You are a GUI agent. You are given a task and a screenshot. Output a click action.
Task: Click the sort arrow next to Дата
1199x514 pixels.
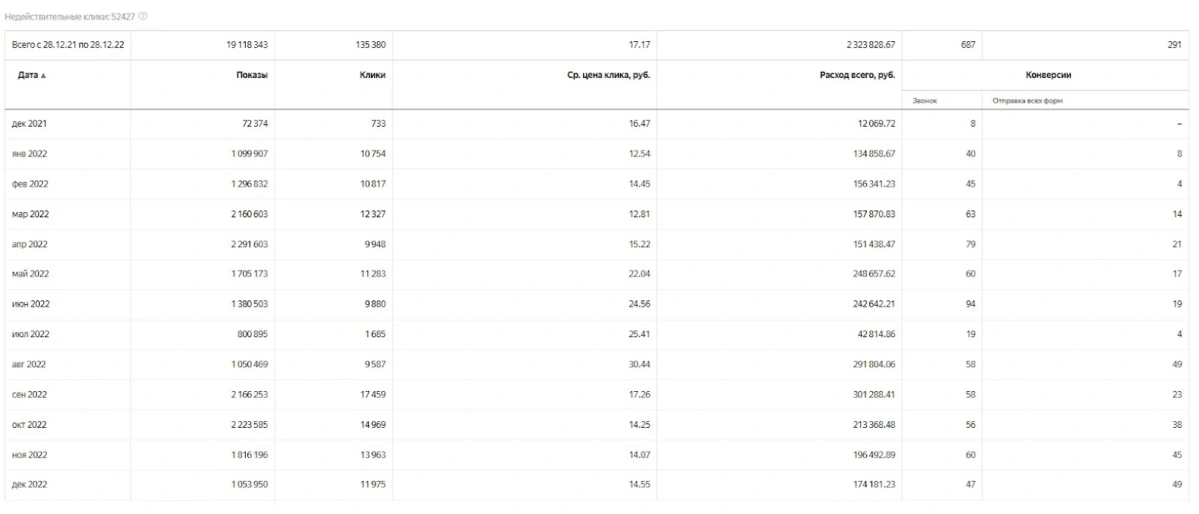[43, 76]
